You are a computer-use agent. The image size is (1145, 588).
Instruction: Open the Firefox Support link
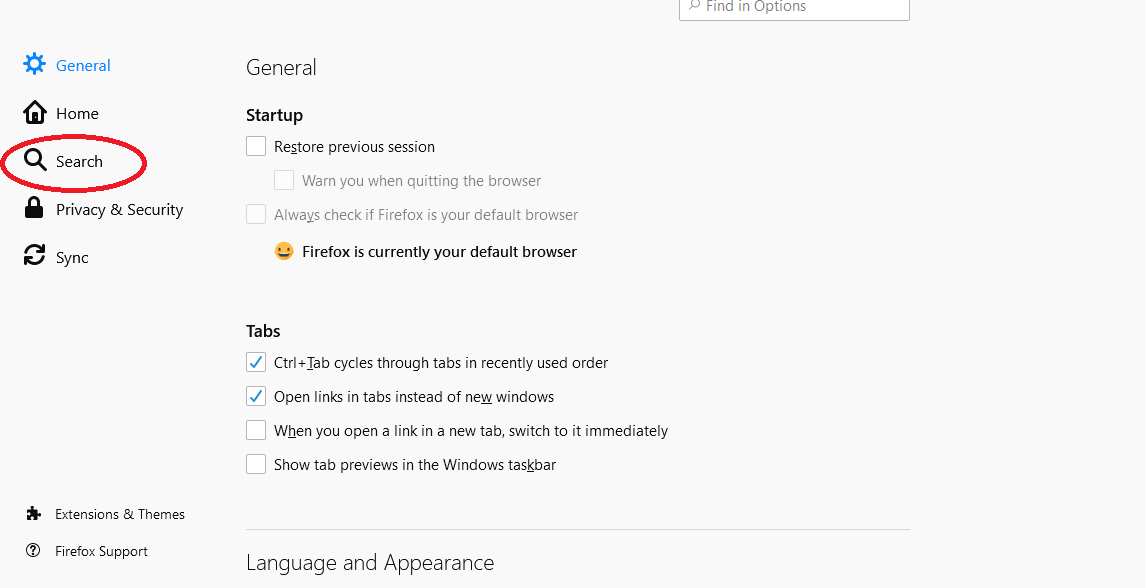coord(101,551)
